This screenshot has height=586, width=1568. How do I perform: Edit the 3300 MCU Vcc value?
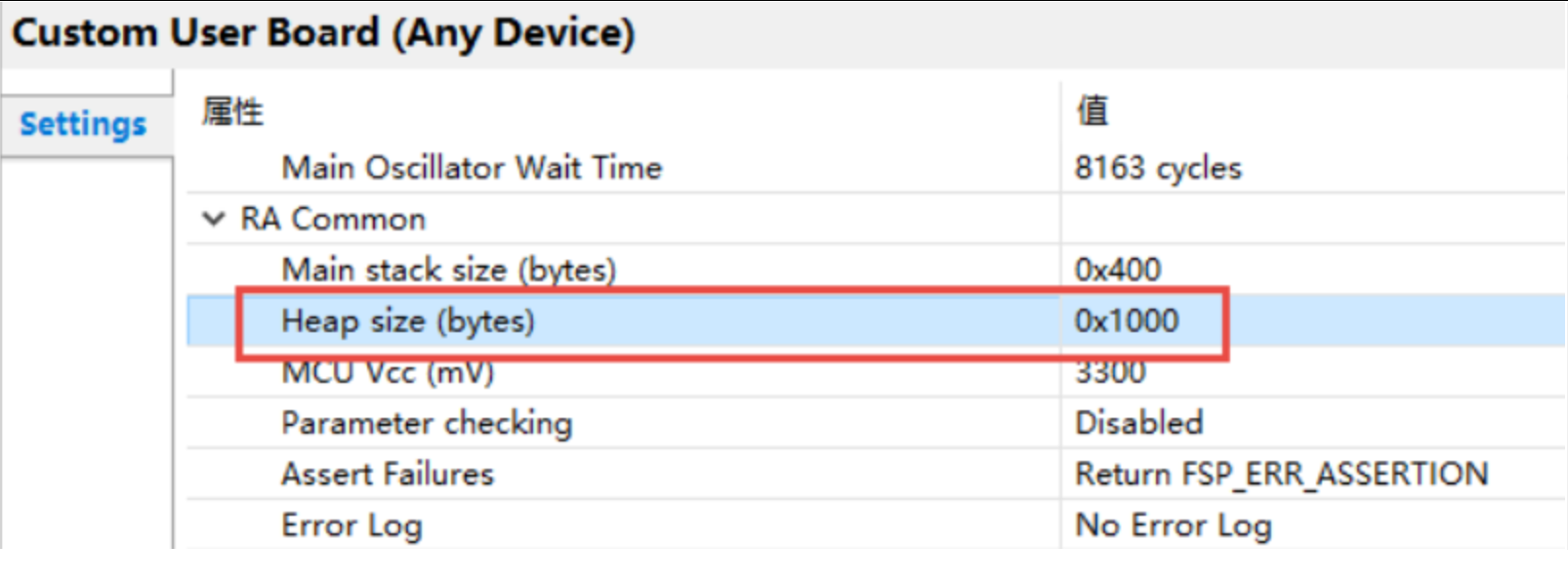coord(1110,374)
